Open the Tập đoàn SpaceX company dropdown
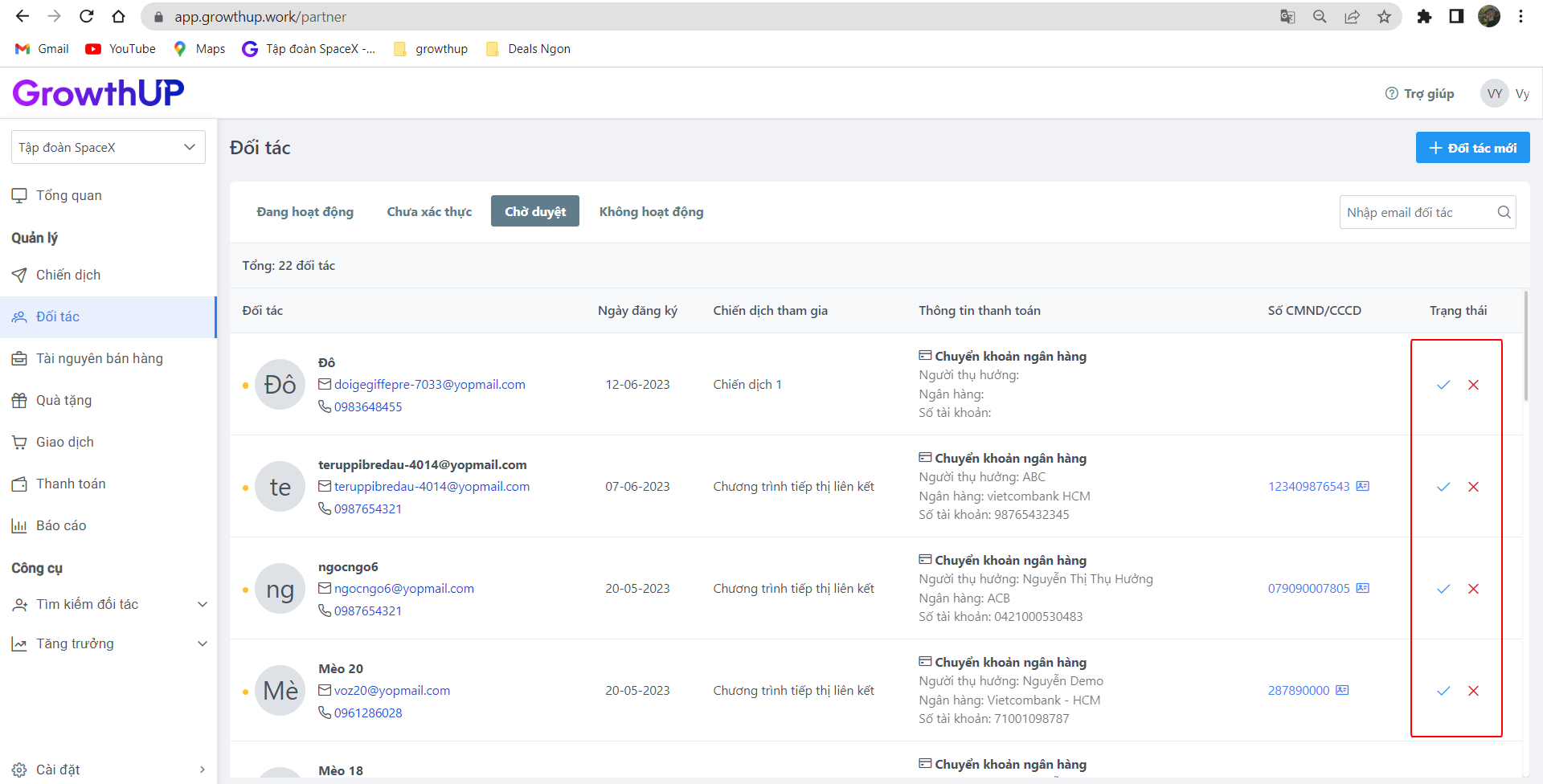This screenshot has height=784, width=1543. [108, 148]
